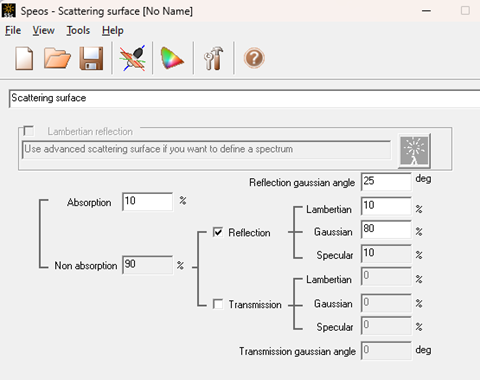Click the reflection Gaussian percentage field

tap(386, 229)
